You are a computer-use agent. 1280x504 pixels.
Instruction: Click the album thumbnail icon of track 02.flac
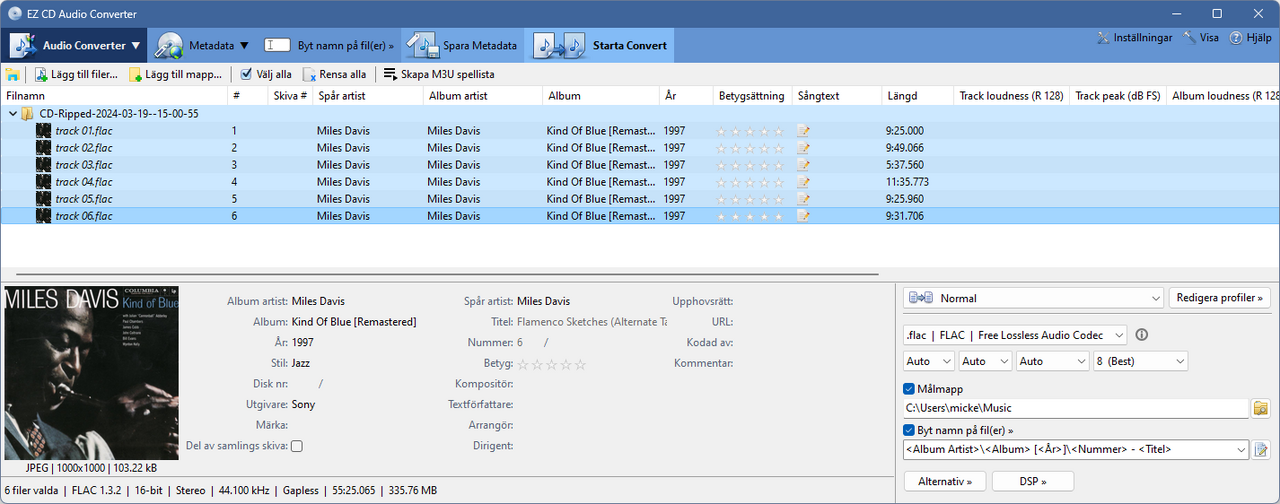tap(43, 148)
